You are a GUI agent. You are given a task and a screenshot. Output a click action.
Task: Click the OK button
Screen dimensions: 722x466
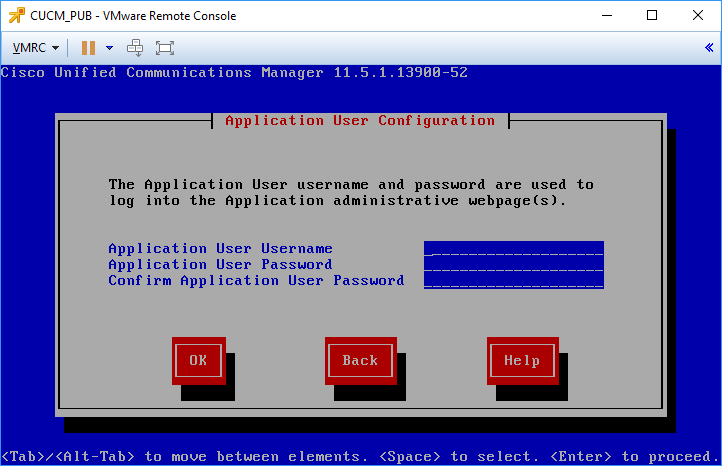coord(198,361)
